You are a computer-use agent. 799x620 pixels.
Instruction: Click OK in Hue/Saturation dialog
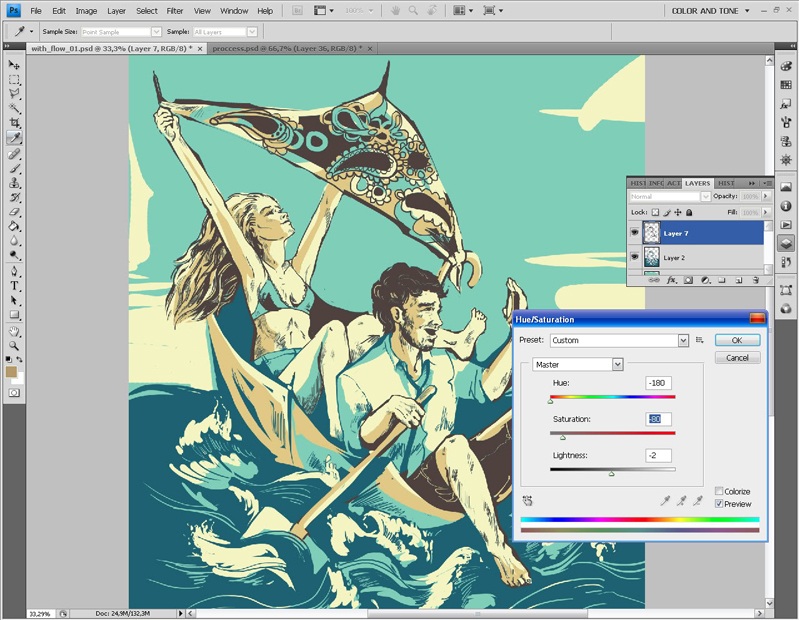(737, 340)
